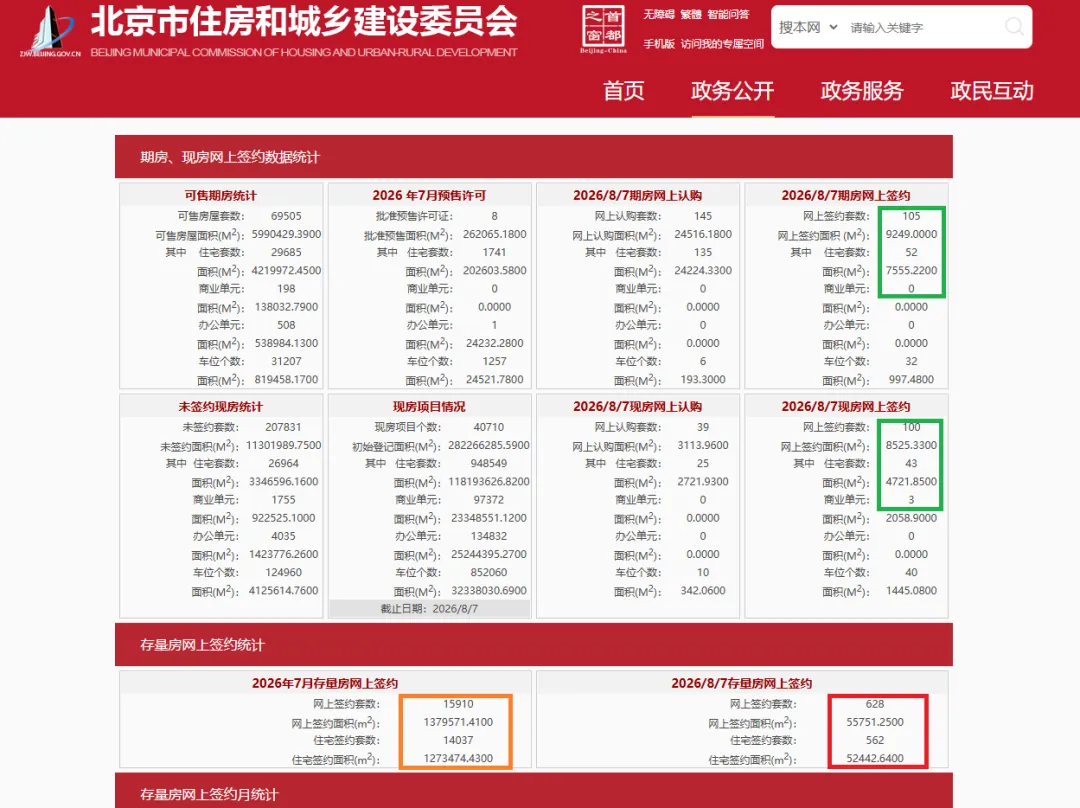
Task: Click the value 5990429.3900 available area
Action: click(x=286, y=234)
